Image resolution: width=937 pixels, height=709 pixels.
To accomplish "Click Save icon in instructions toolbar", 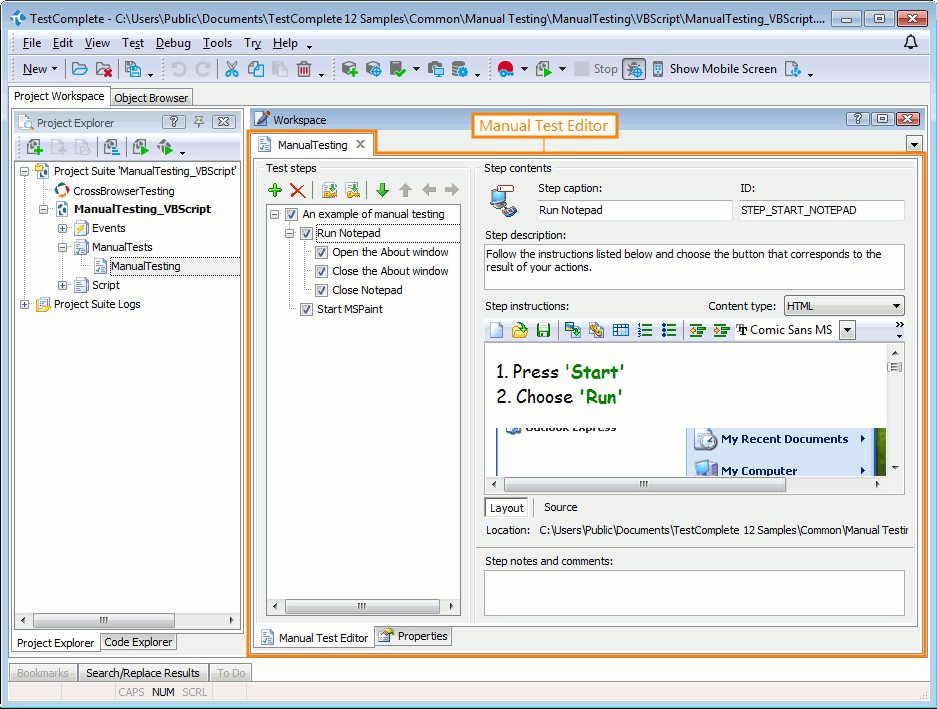I will (x=543, y=330).
